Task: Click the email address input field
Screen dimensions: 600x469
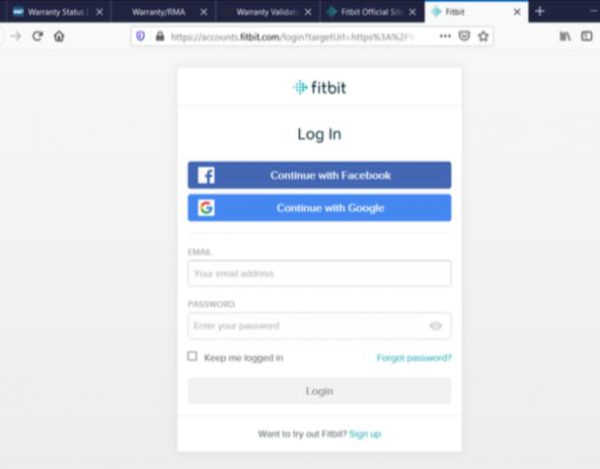Action: click(319, 274)
